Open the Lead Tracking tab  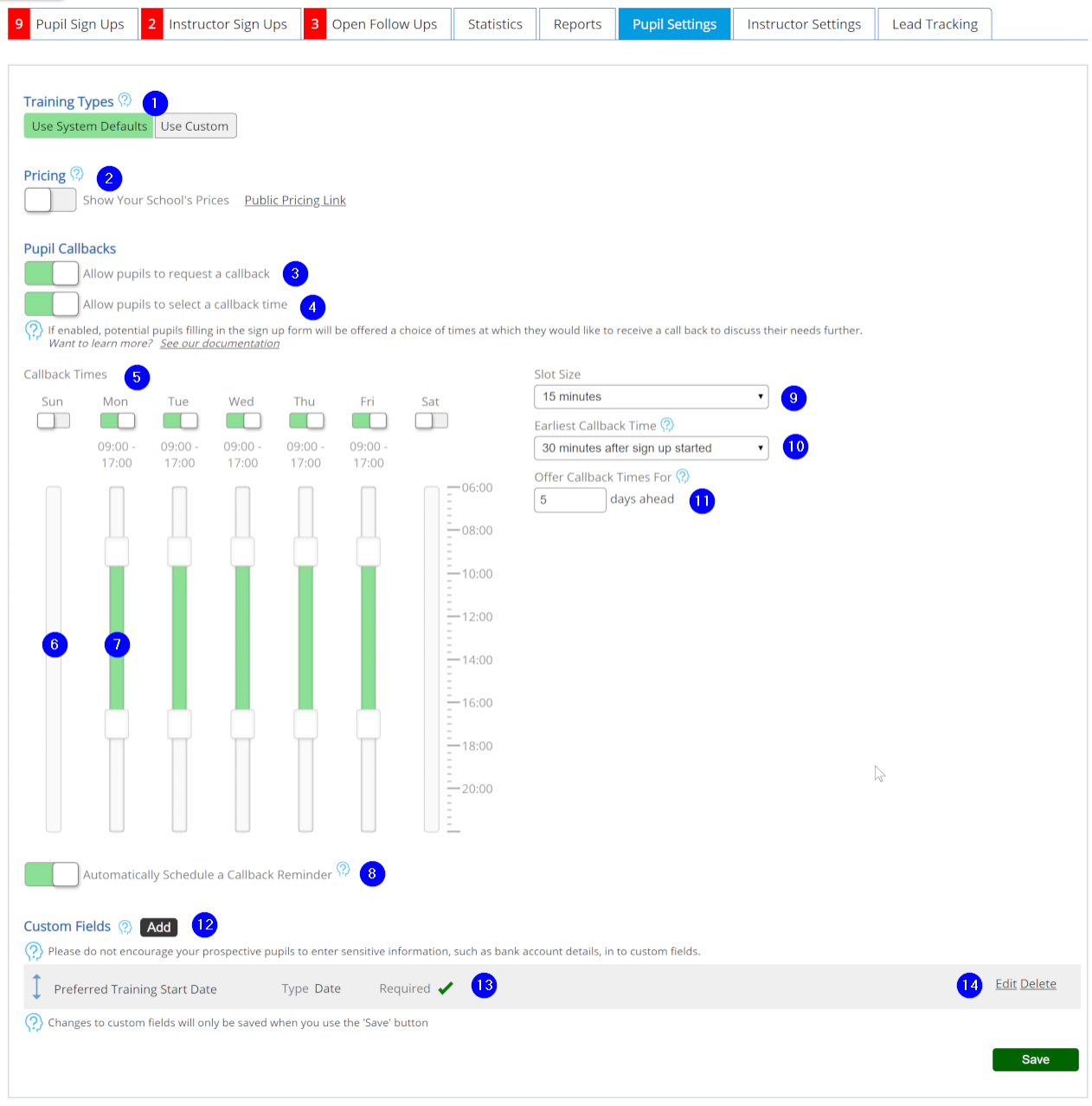[935, 24]
